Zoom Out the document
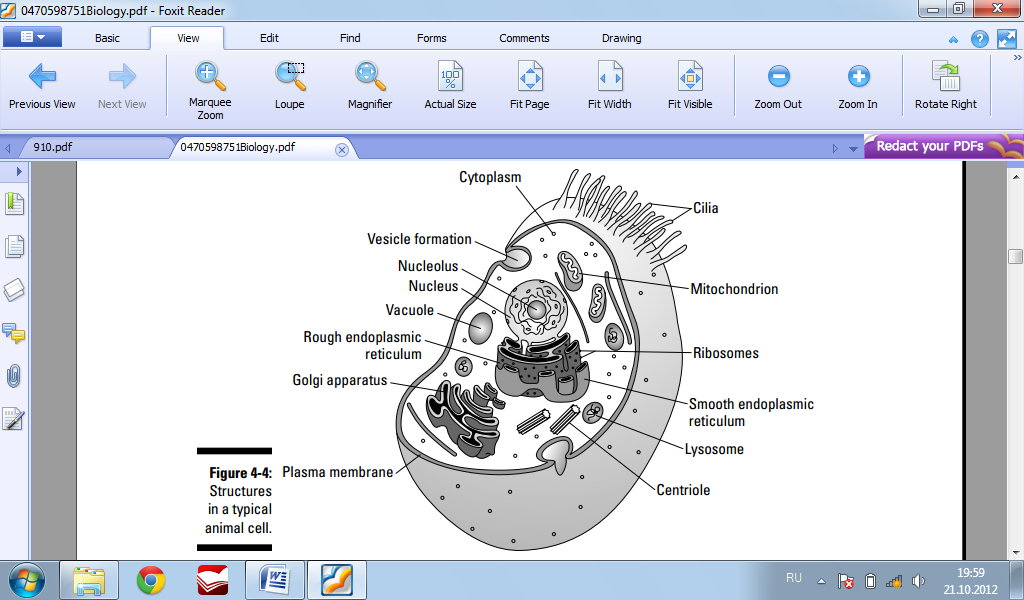The image size is (1024, 600). pyautogui.click(x=778, y=86)
